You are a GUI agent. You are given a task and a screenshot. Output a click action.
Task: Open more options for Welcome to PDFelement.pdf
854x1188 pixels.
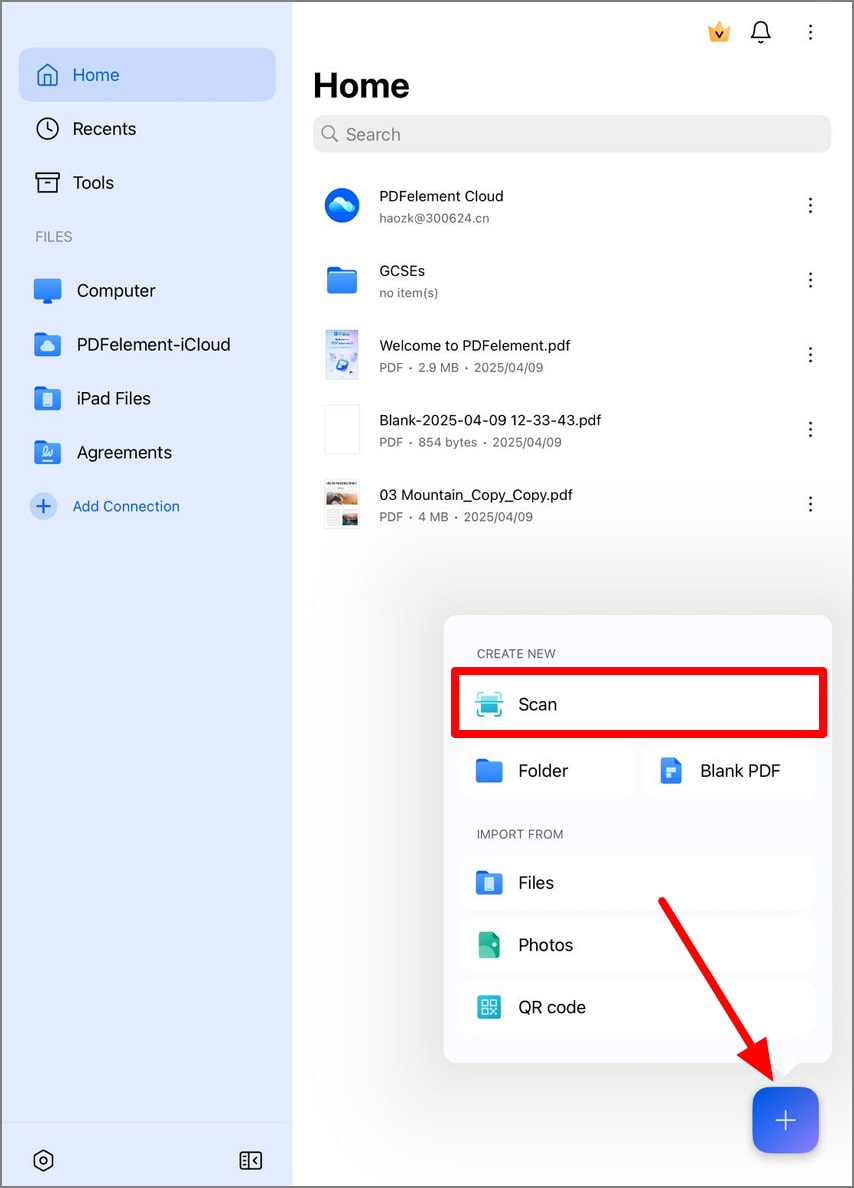(810, 355)
